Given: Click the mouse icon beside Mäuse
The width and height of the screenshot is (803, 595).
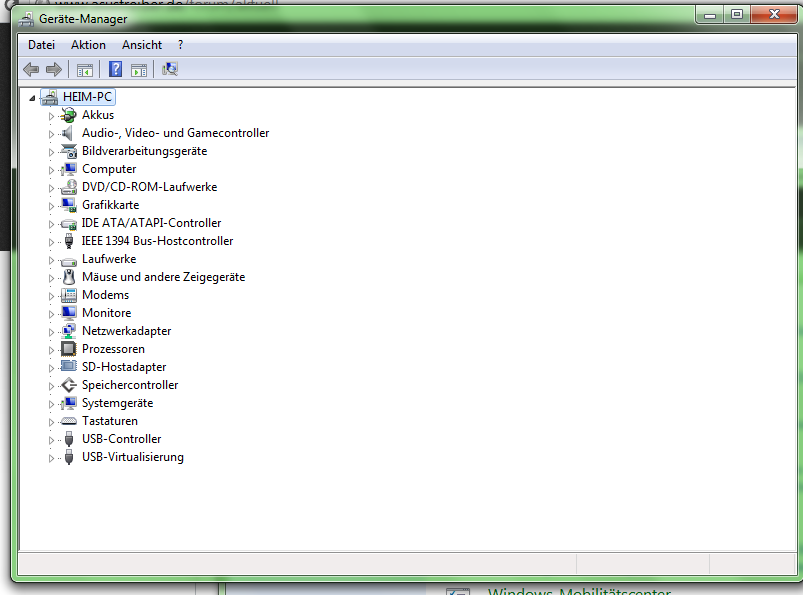Looking at the screenshot, I should point(69,277).
